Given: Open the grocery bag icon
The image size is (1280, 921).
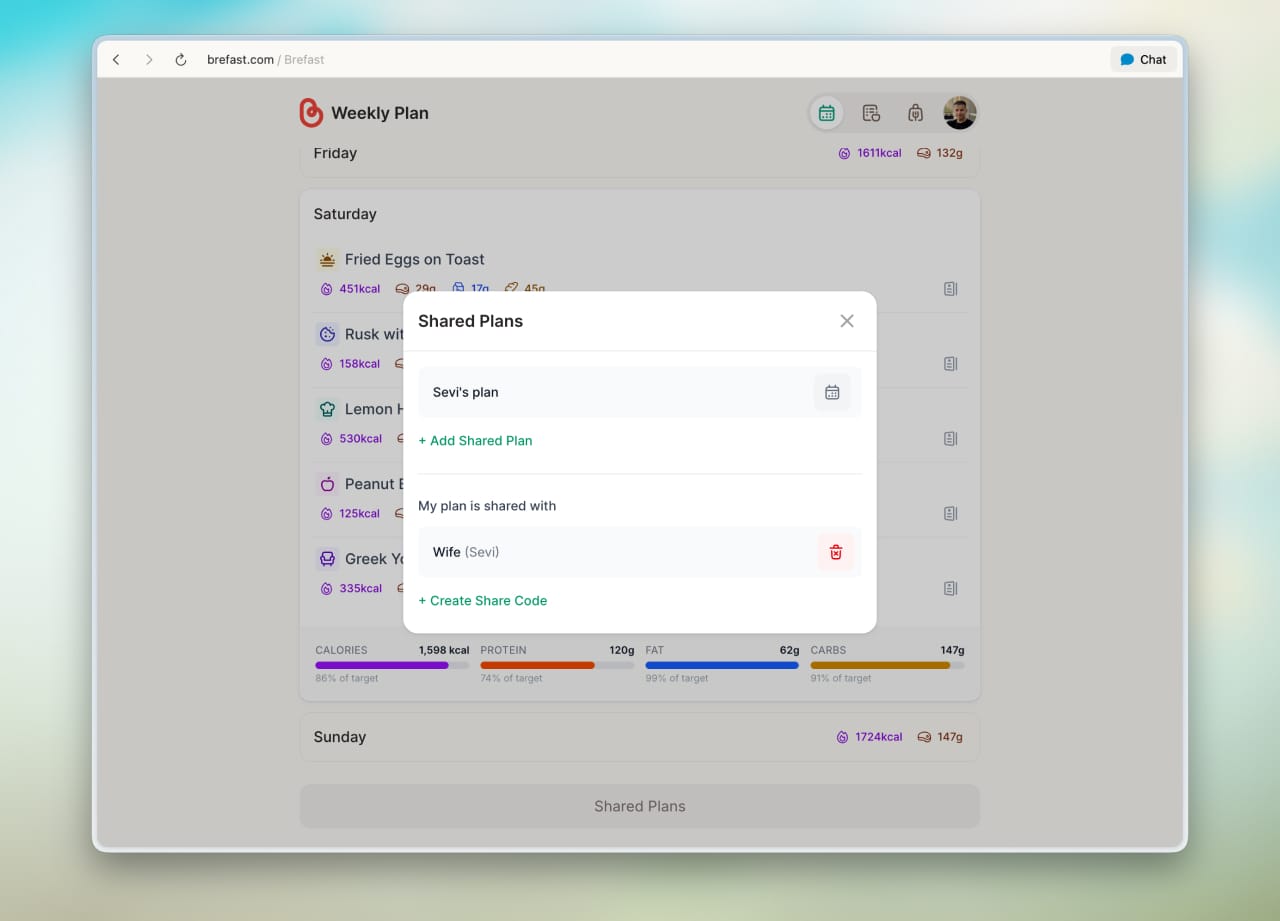Looking at the screenshot, I should tap(915, 112).
